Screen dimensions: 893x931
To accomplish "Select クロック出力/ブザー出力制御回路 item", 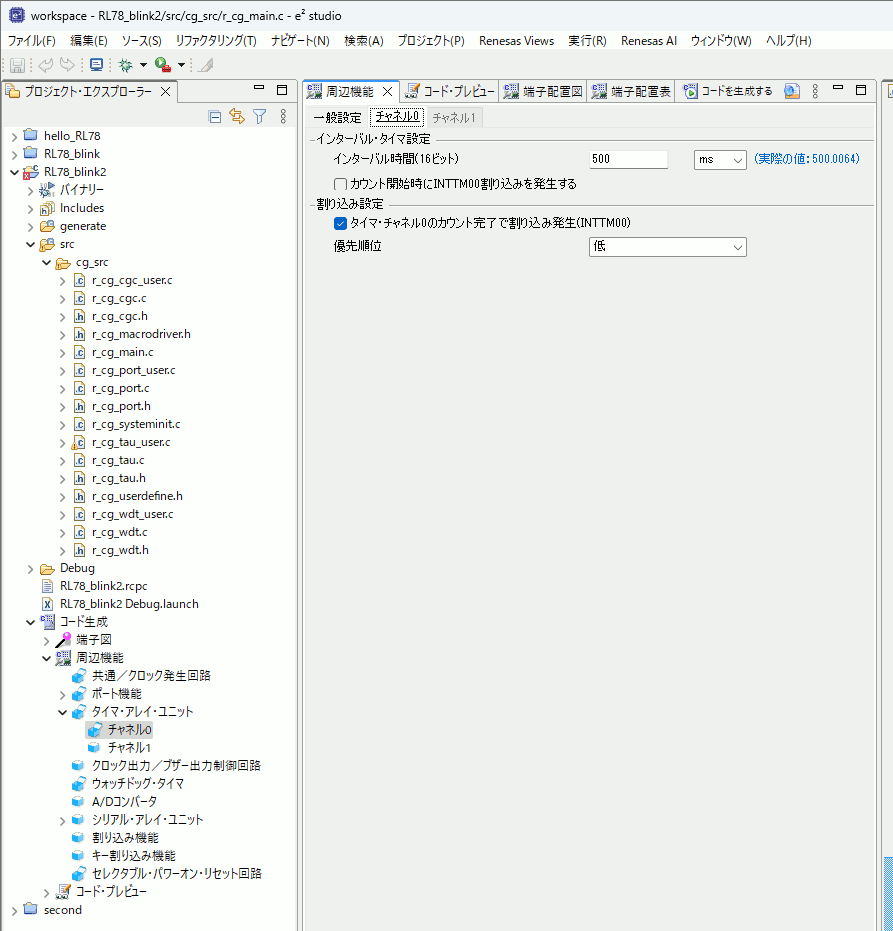I will tap(176, 765).
